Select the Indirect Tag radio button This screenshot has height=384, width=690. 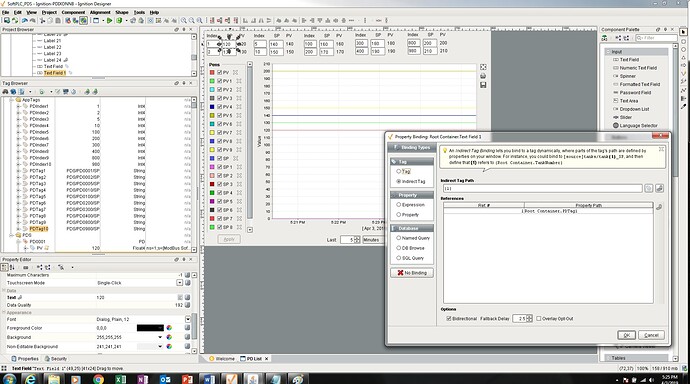(x=399, y=181)
